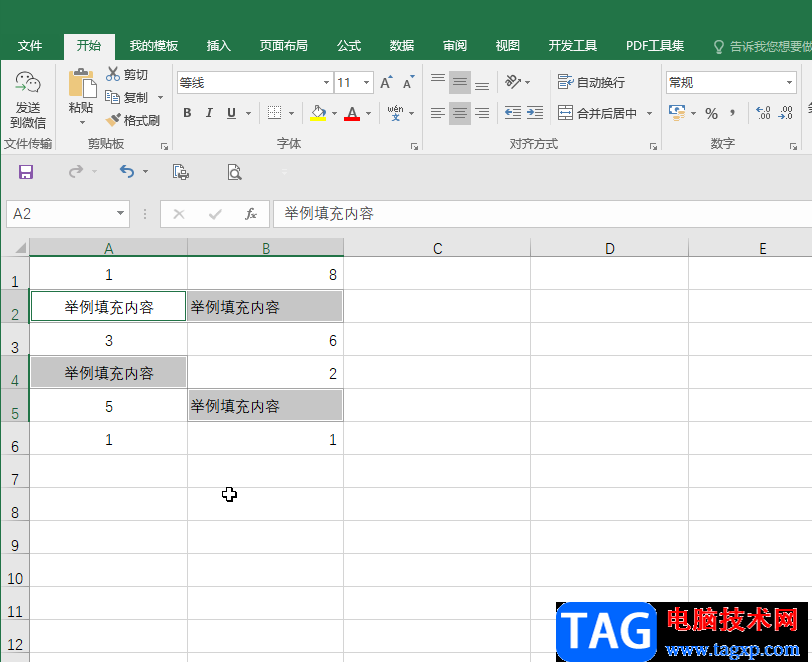
Task: Click the Insert Function fx icon
Action: pos(251,214)
